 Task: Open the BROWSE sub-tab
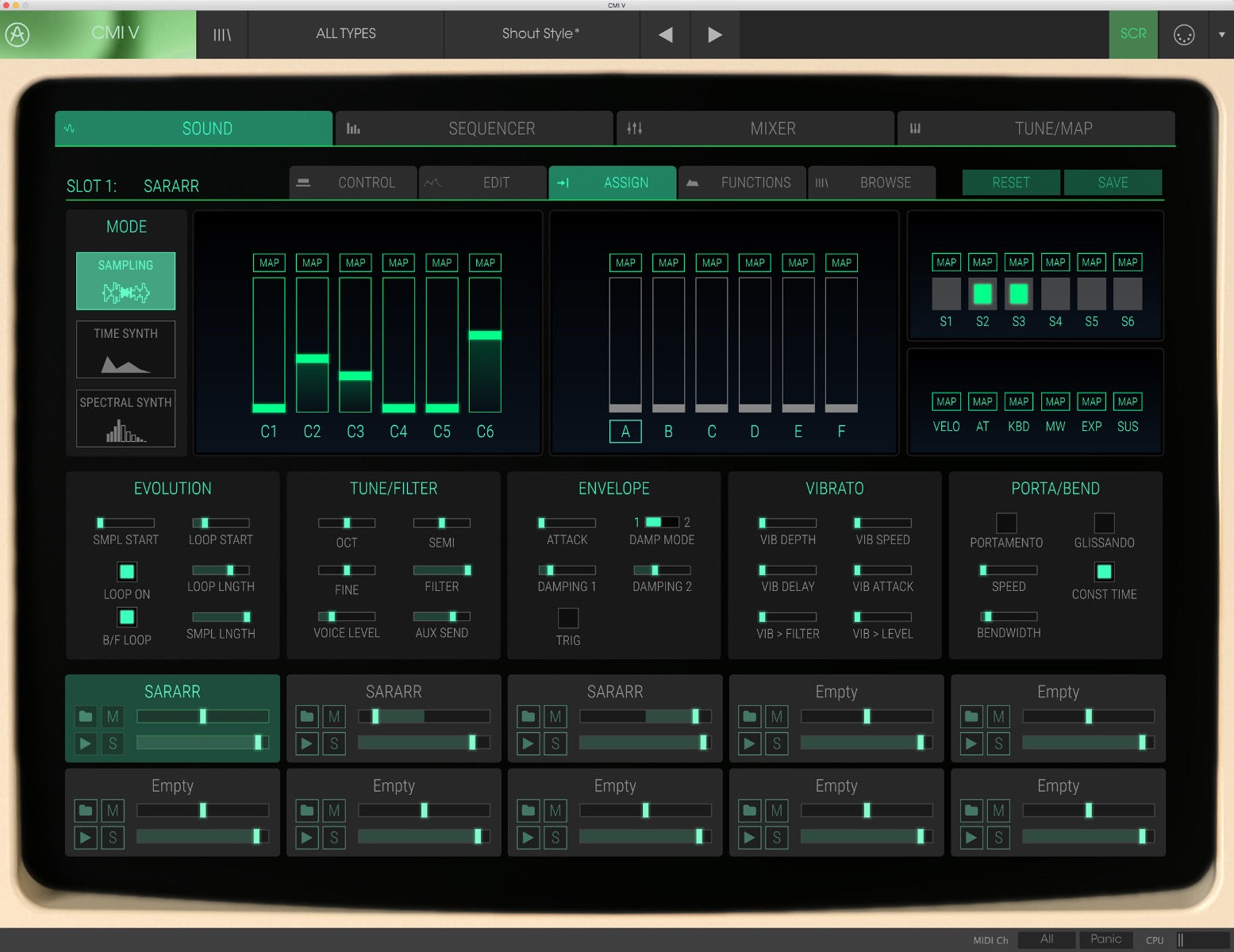pyautogui.click(x=871, y=182)
